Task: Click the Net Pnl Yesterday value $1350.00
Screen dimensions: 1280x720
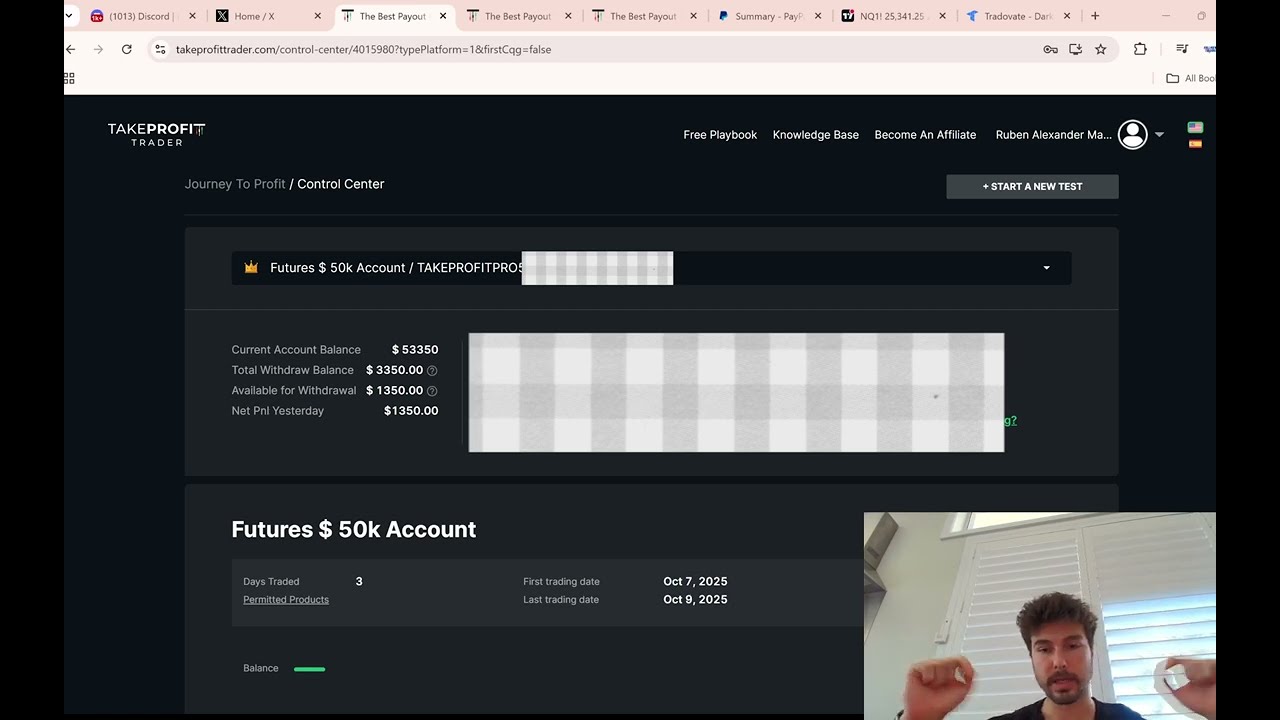Action: (411, 411)
